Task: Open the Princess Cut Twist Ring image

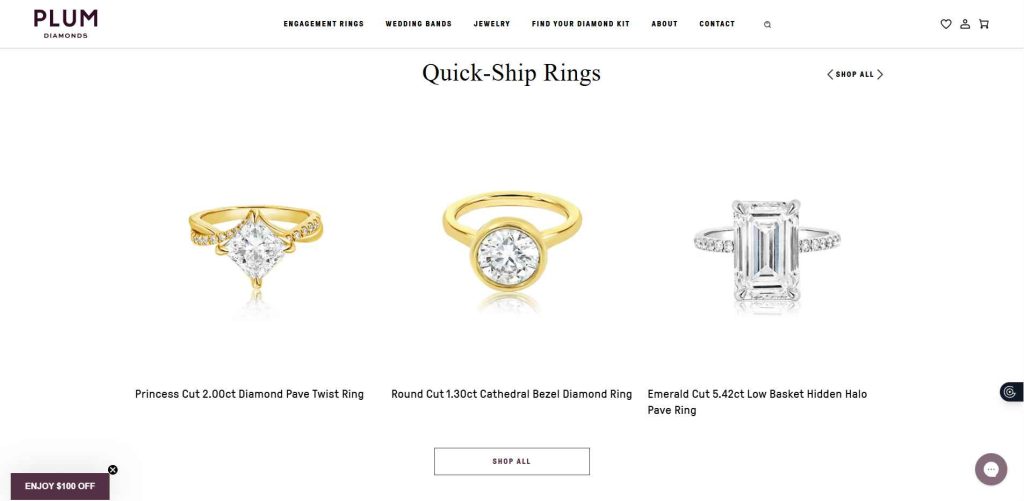Action: click(255, 250)
